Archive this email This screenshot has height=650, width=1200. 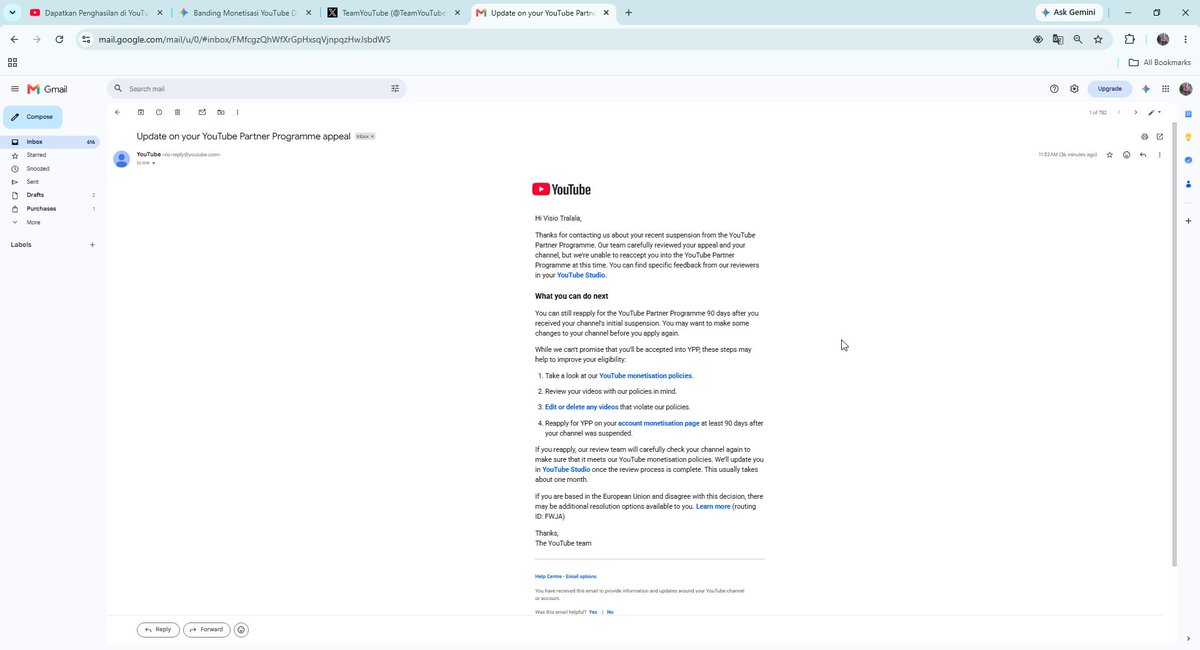point(141,112)
